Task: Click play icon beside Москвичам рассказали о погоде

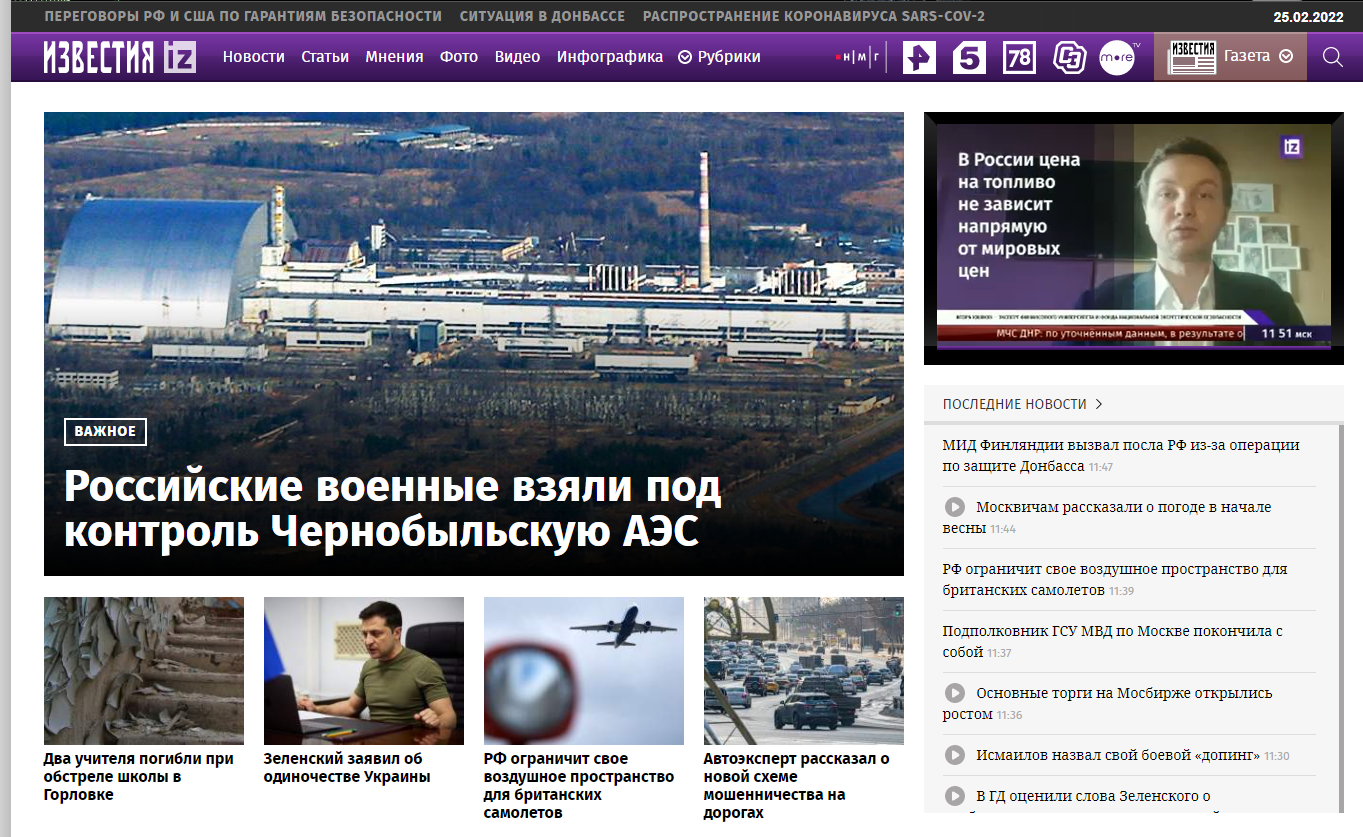Action: coord(955,507)
